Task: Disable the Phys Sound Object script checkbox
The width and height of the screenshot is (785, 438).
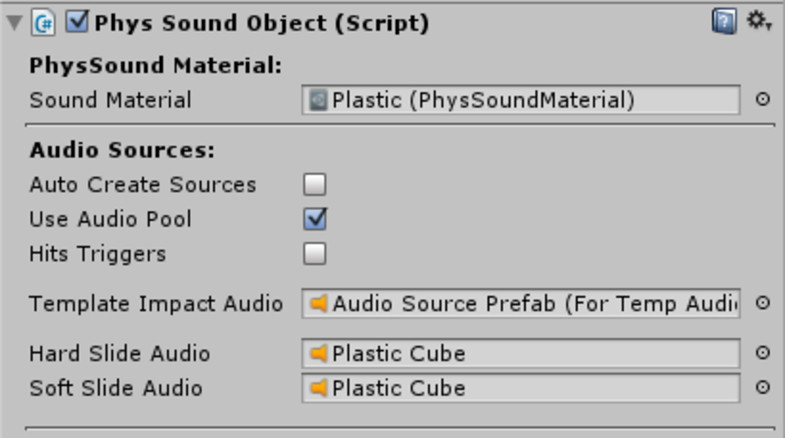Action: (77, 23)
